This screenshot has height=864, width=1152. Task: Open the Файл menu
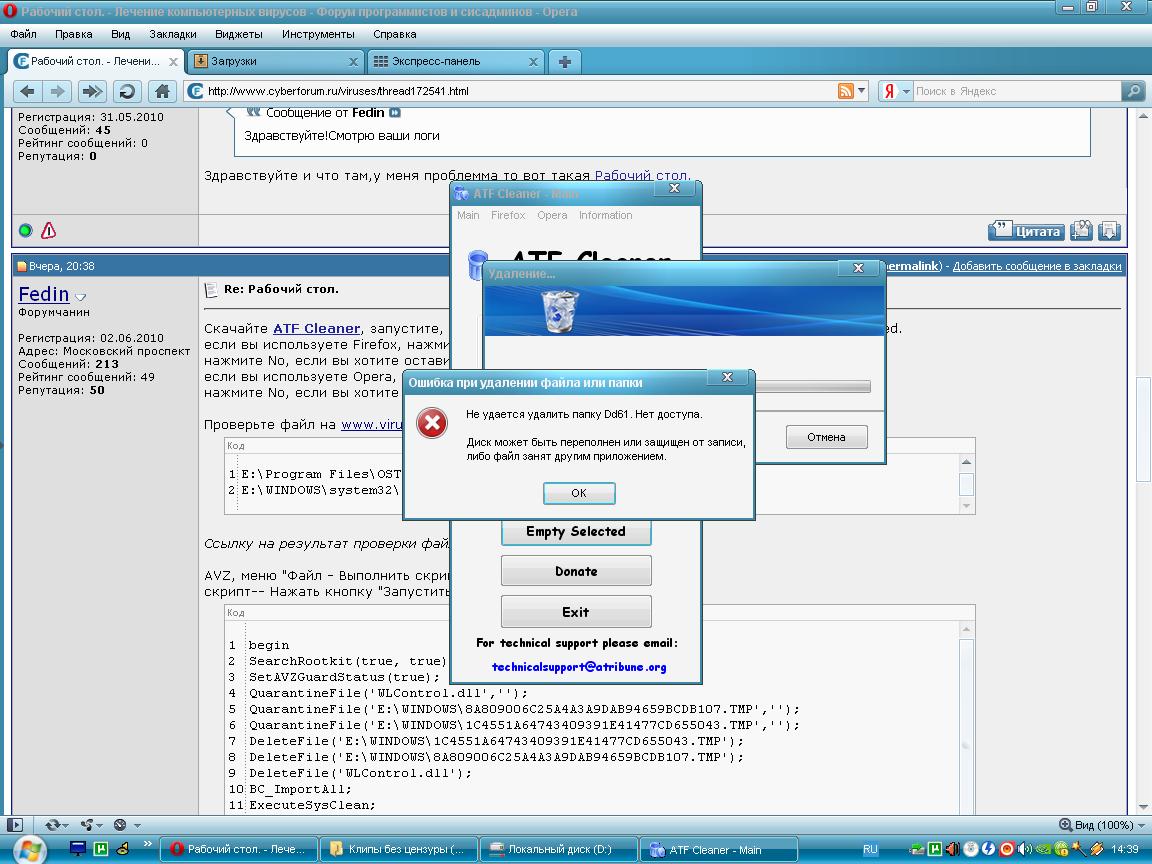[24, 34]
